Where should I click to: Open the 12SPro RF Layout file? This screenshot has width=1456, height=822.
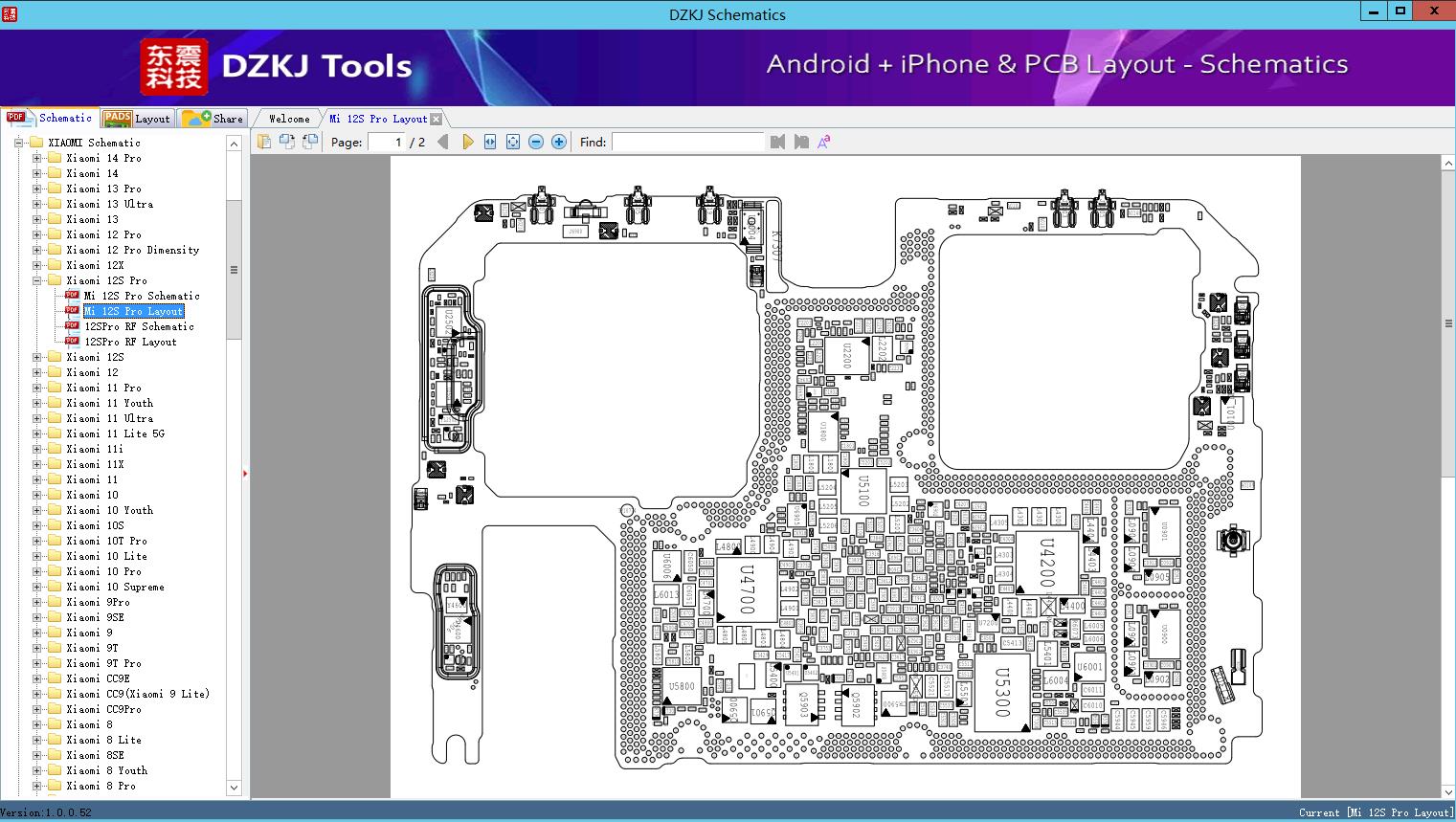pos(130,342)
